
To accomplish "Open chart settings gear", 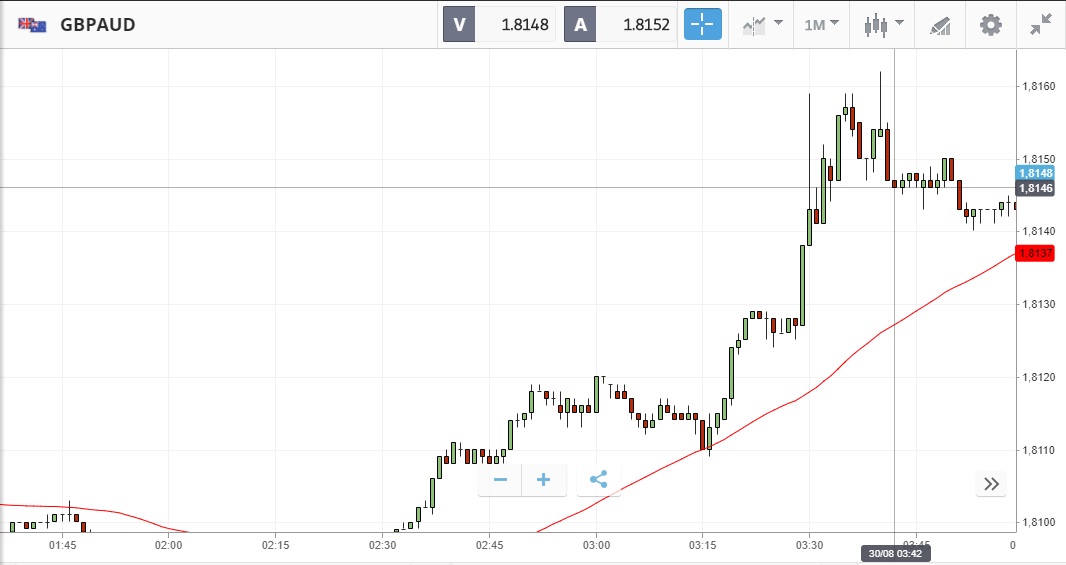I will (990, 25).
